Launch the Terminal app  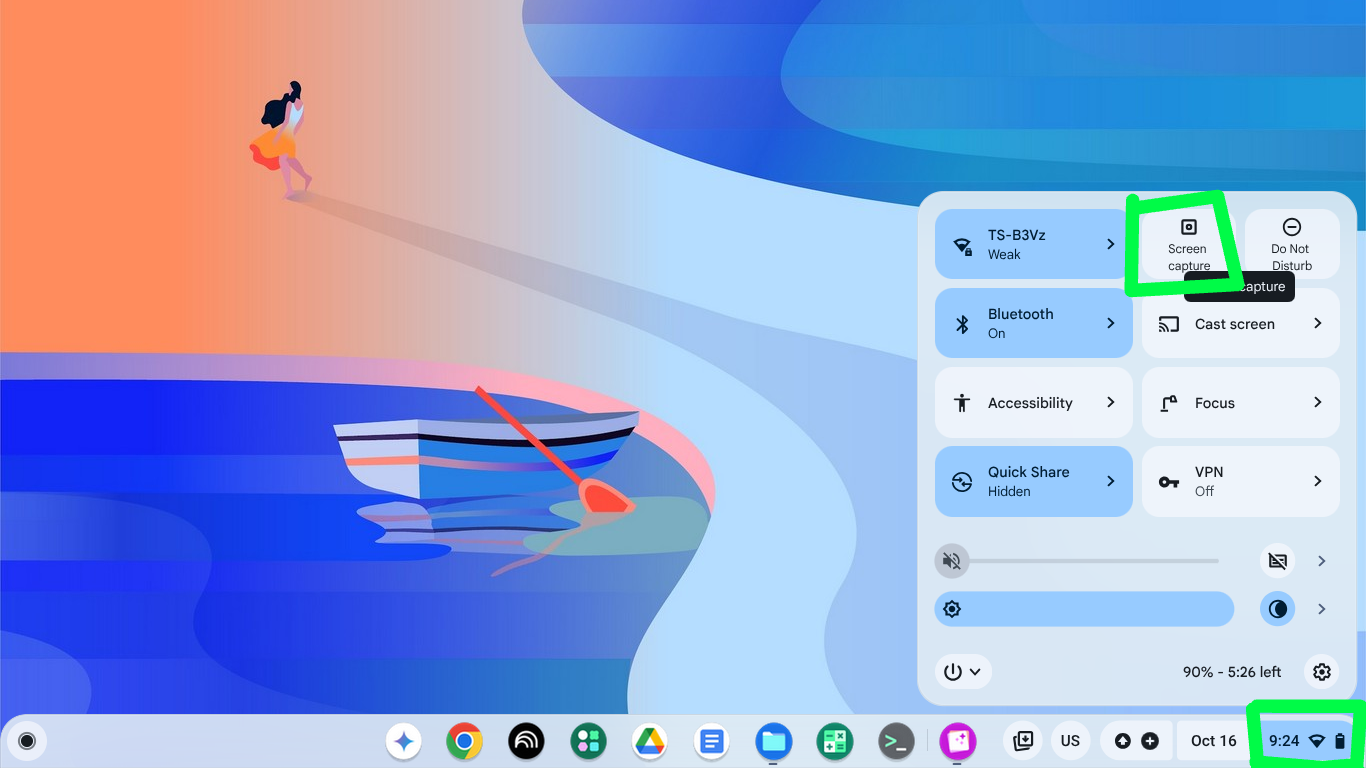[896, 741]
